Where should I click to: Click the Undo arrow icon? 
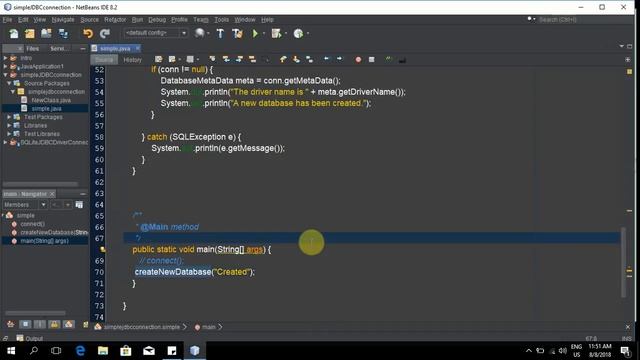88,33
